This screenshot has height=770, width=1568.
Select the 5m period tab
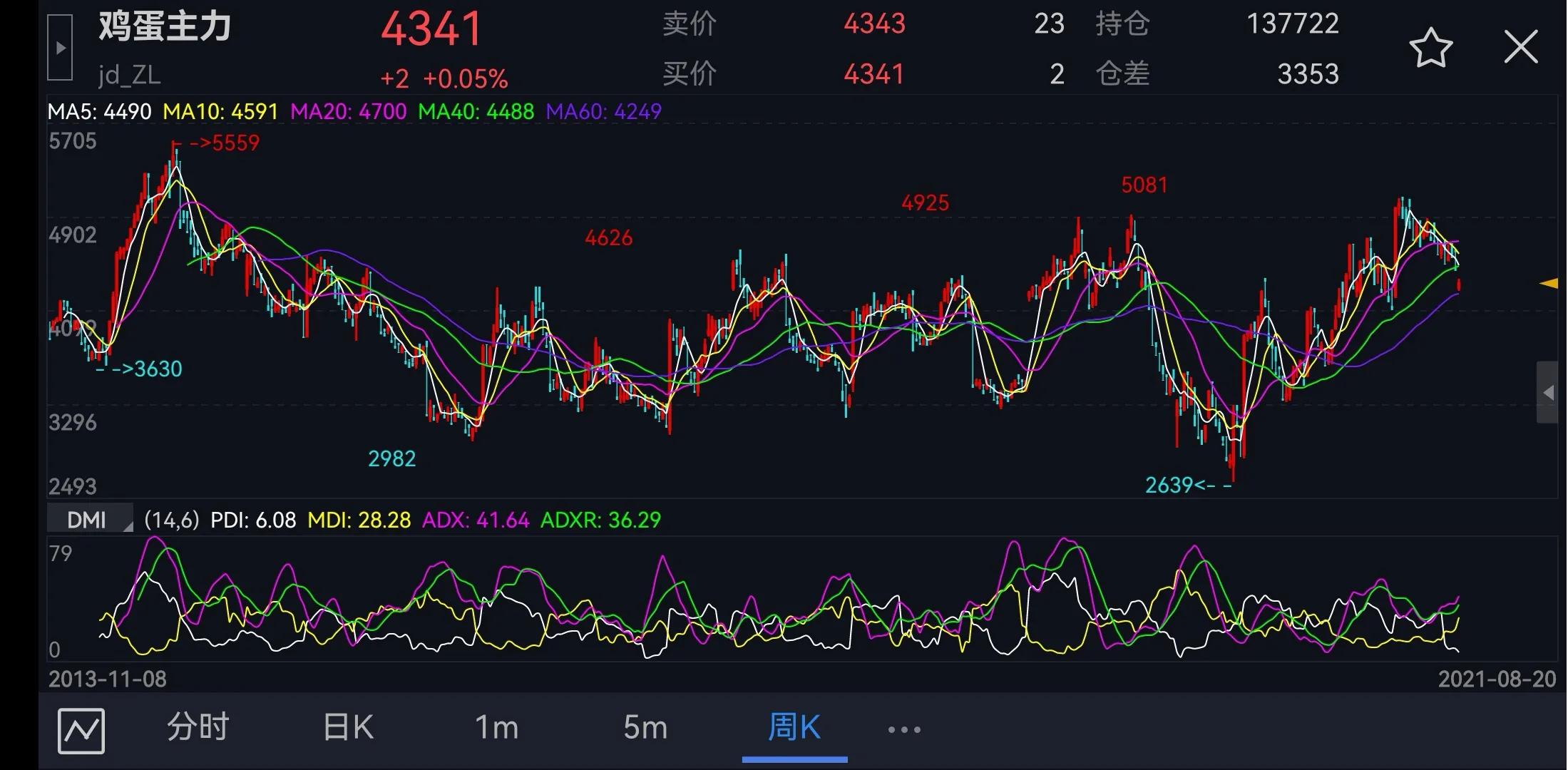(645, 728)
